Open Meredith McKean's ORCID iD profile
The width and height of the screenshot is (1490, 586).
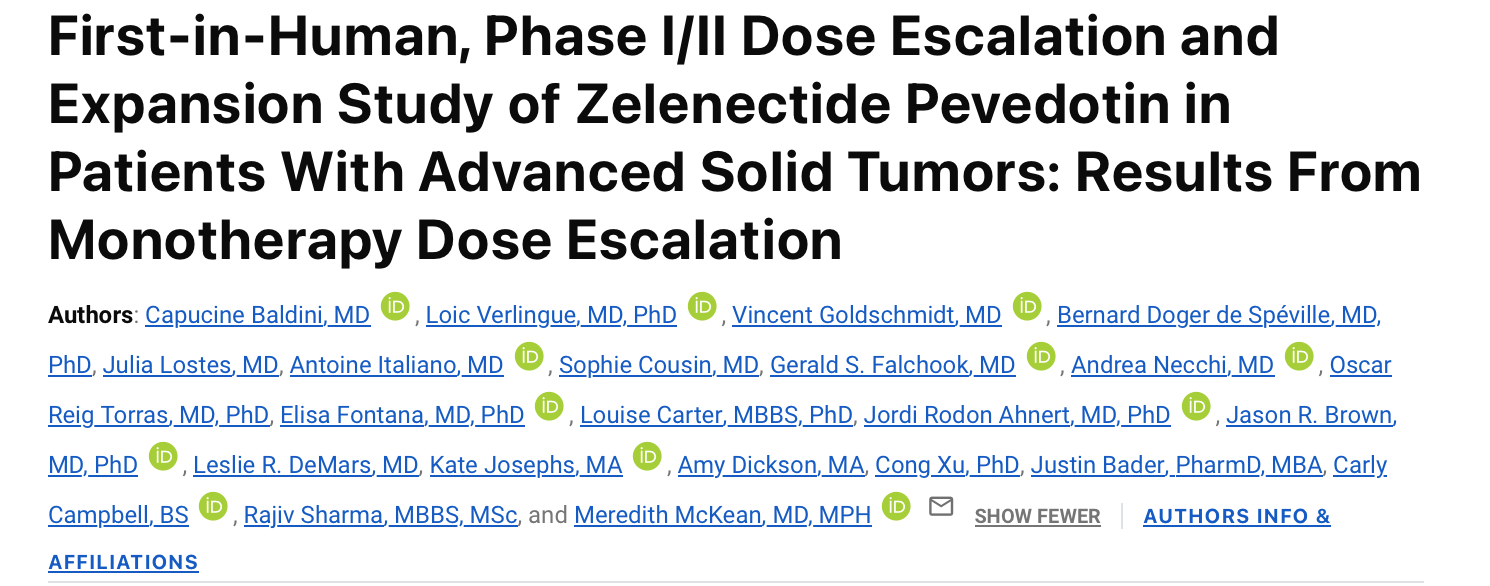coord(895,507)
